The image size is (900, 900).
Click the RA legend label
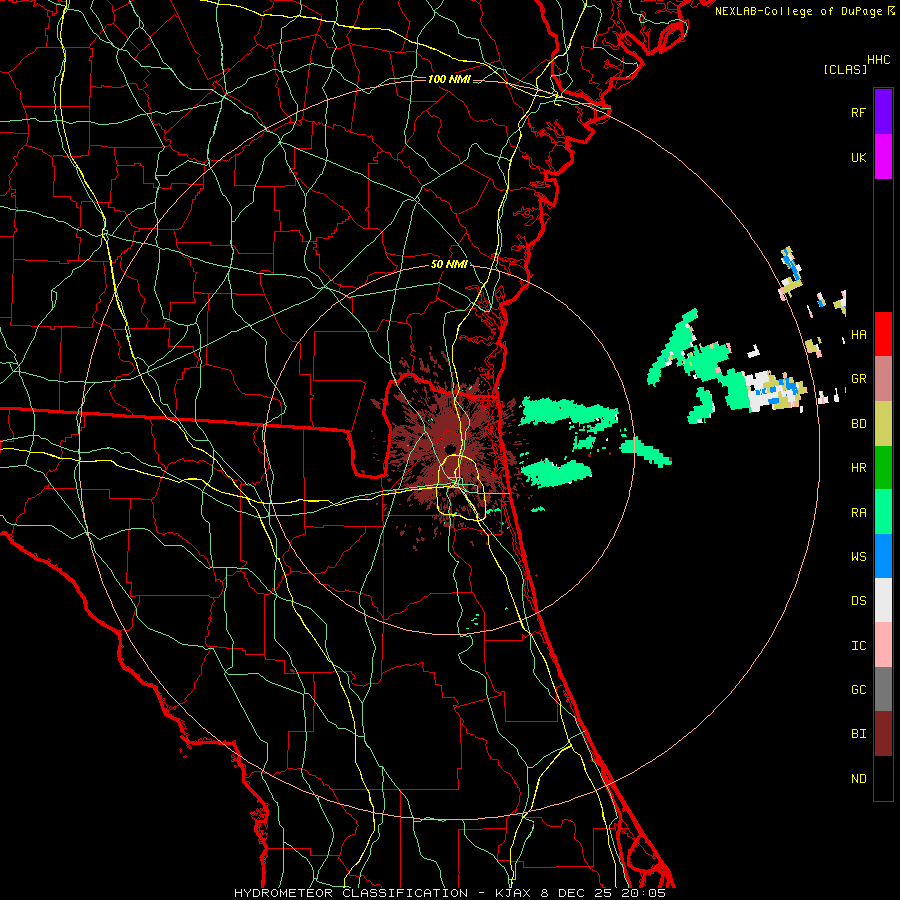[x=858, y=513]
